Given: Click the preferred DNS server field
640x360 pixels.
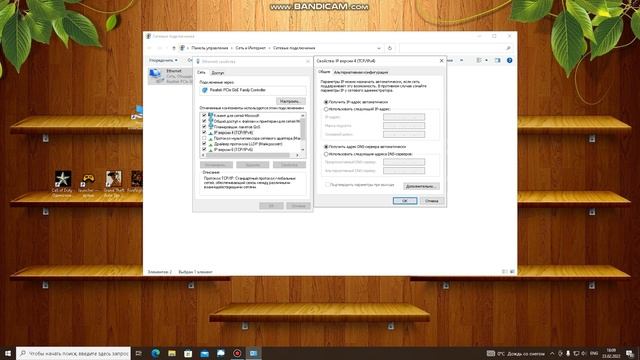Looking at the screenshot, I should 404,162.
